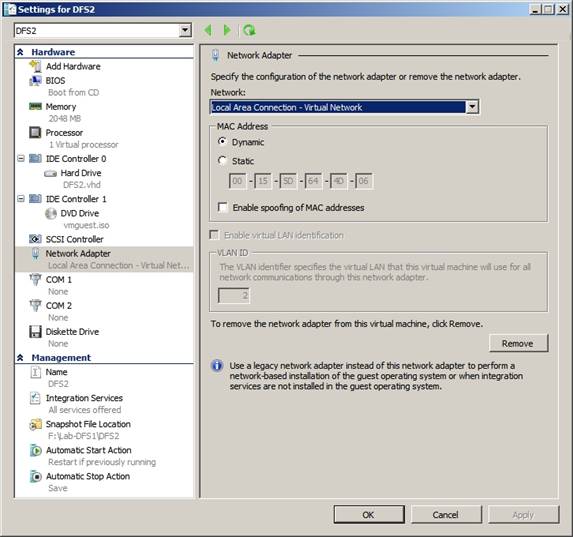Select the Processor icon

[x=35, y=132]
